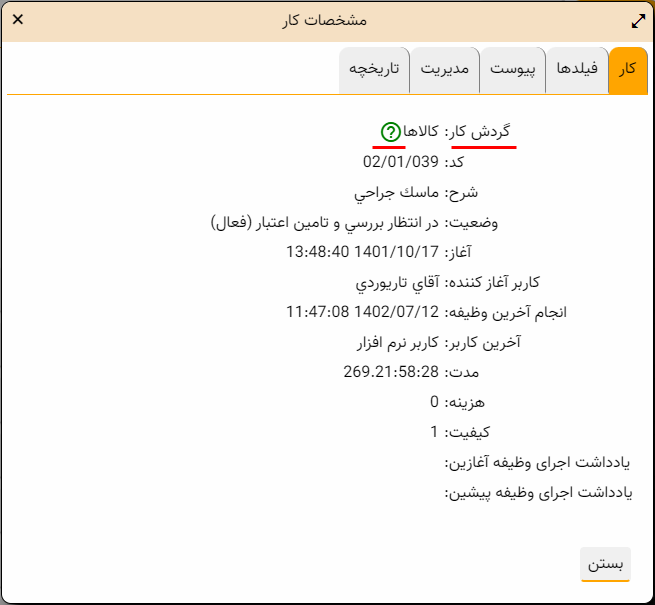Screen dimensions: 655x605
Task: Click the starter user آقاي تاريوردي
Action: point(397,282)
